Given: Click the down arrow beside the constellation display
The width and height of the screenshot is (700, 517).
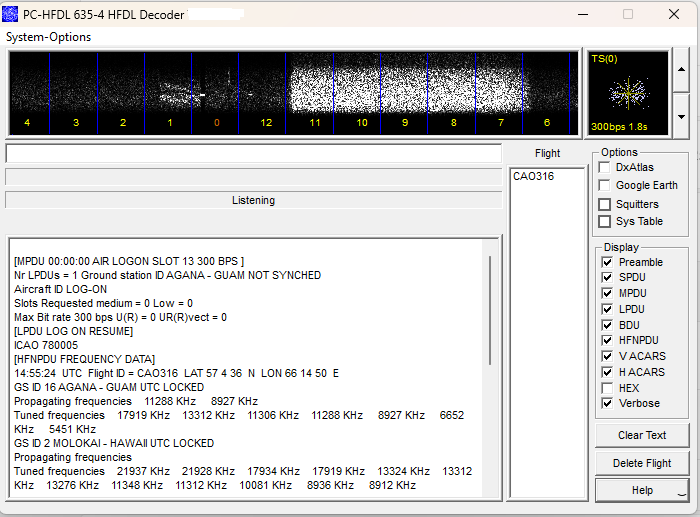Looking at the screenshot, I should [681, 116].
